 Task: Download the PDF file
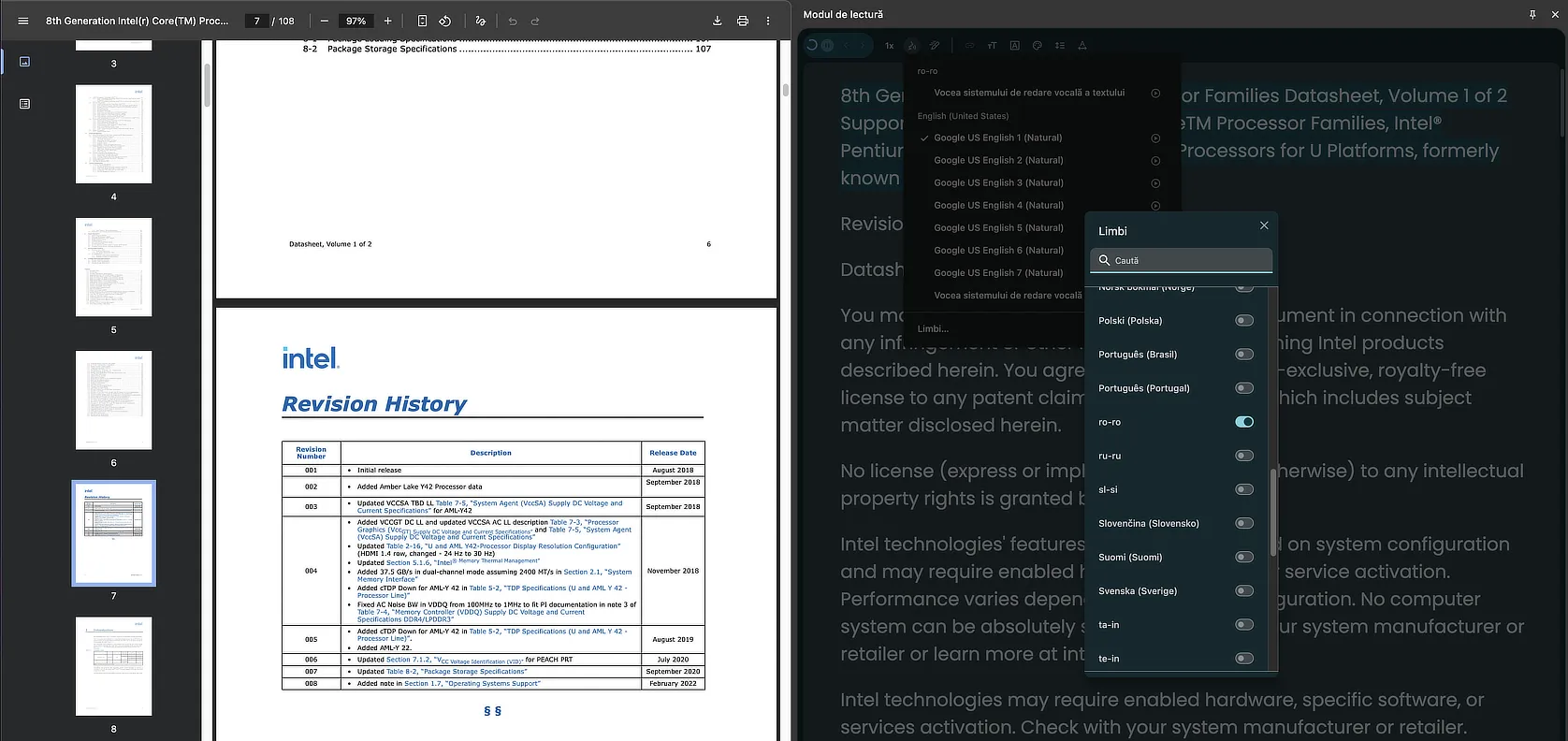point(718,21)
